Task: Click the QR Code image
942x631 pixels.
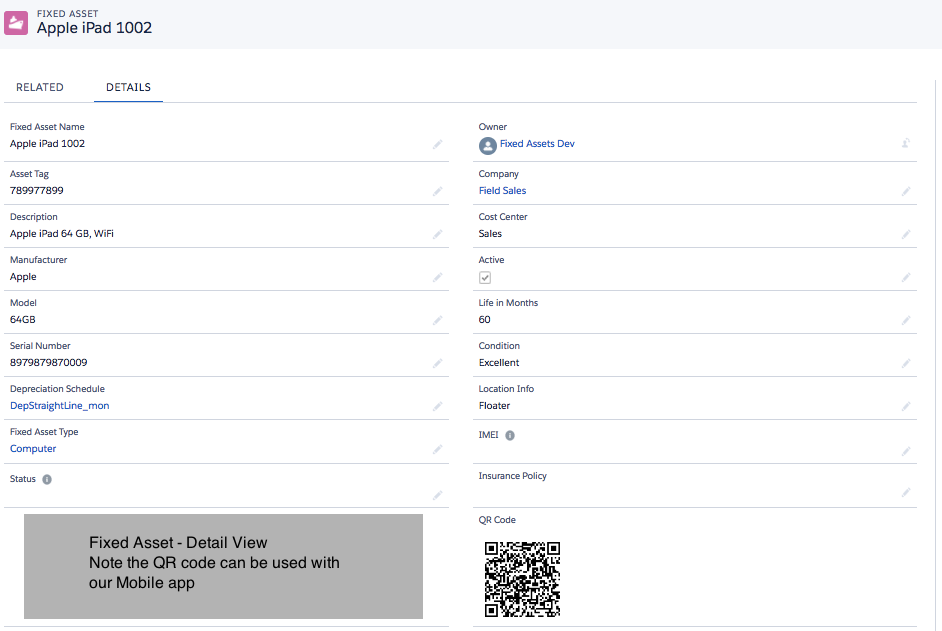Action: point(522,579)
